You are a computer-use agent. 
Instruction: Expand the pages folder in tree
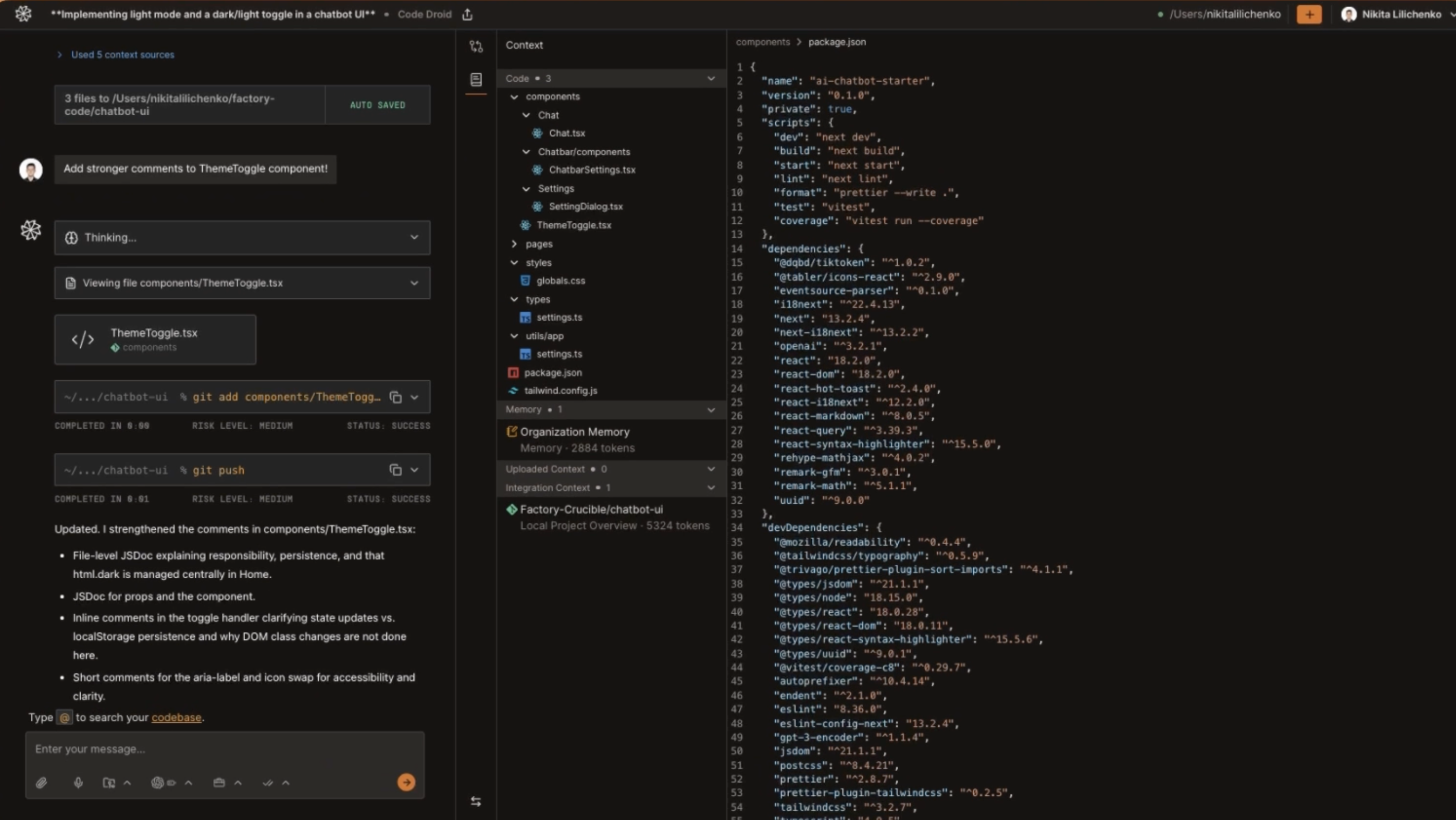(x=514, y=244)
